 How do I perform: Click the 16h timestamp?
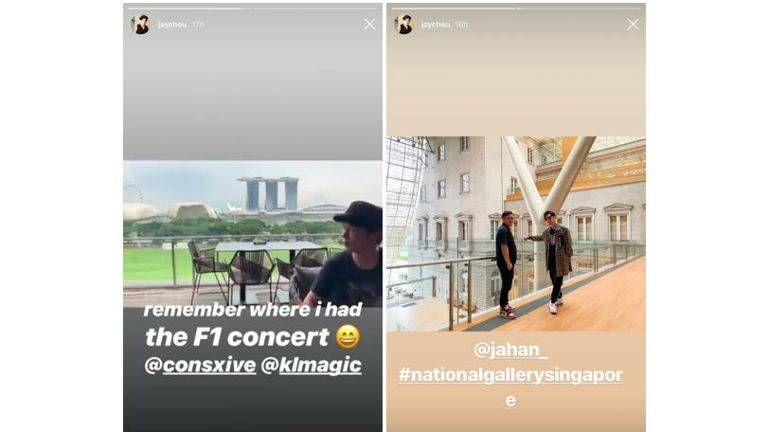461,24
